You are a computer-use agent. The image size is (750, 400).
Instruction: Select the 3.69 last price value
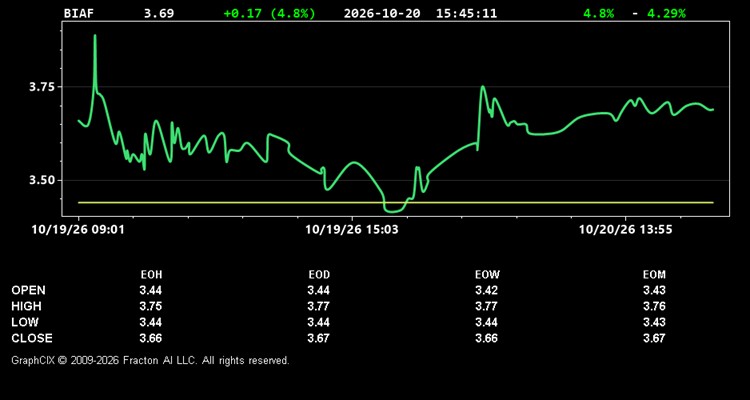point(159,13)
